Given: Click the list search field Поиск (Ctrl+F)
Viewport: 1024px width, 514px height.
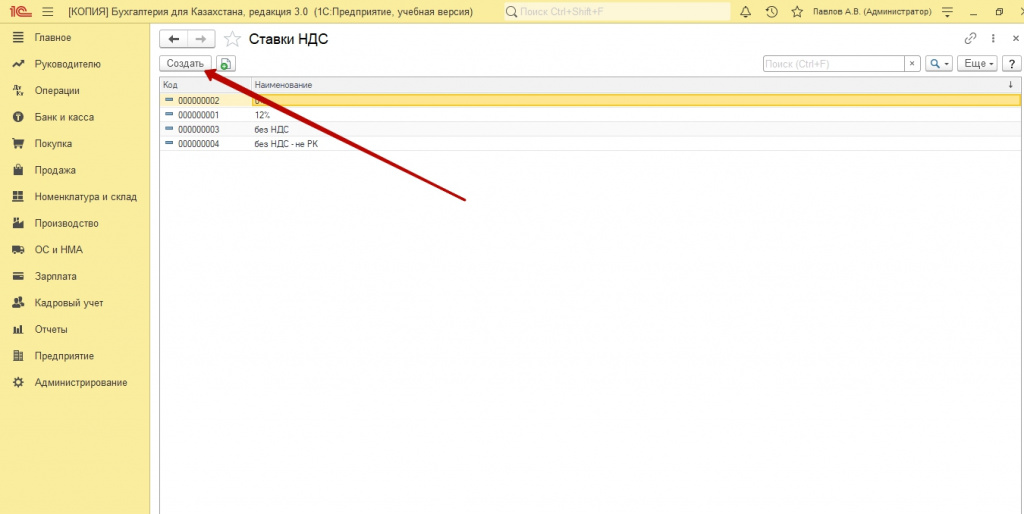Looking at the screenshot, I should [x=833, y=63].
